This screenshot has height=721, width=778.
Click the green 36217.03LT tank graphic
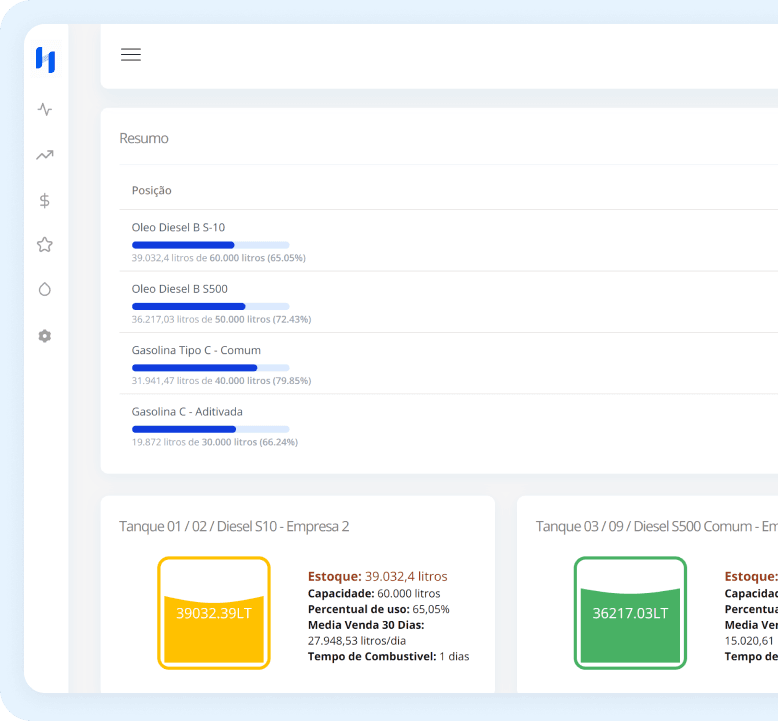point(630,613)
